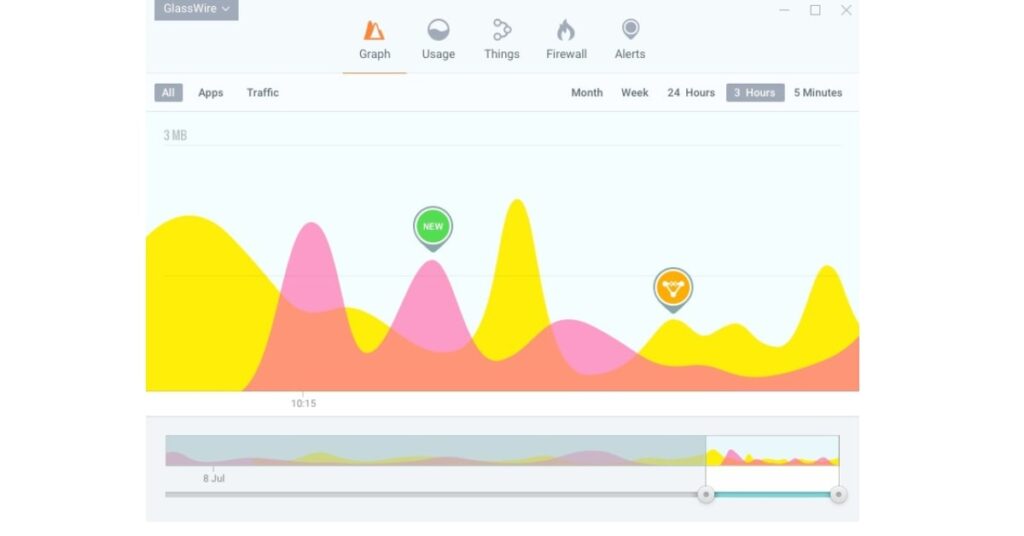Click the left timeline range handle

[705, 494]
